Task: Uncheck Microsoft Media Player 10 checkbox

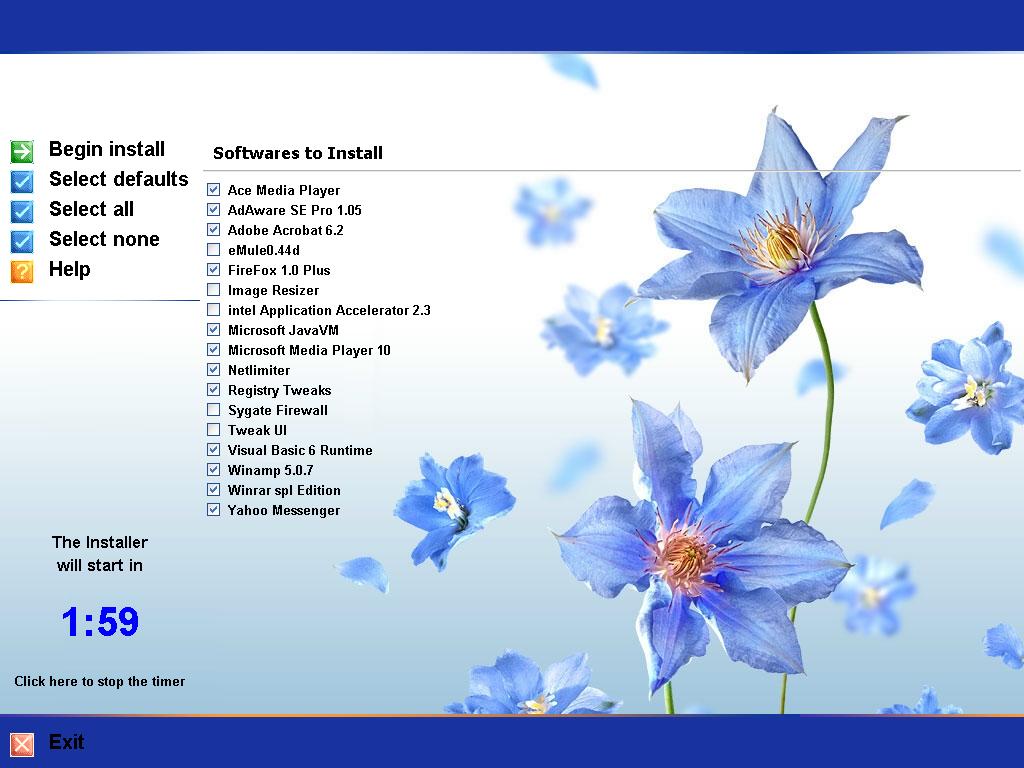Action: click(x=214, y=349)
